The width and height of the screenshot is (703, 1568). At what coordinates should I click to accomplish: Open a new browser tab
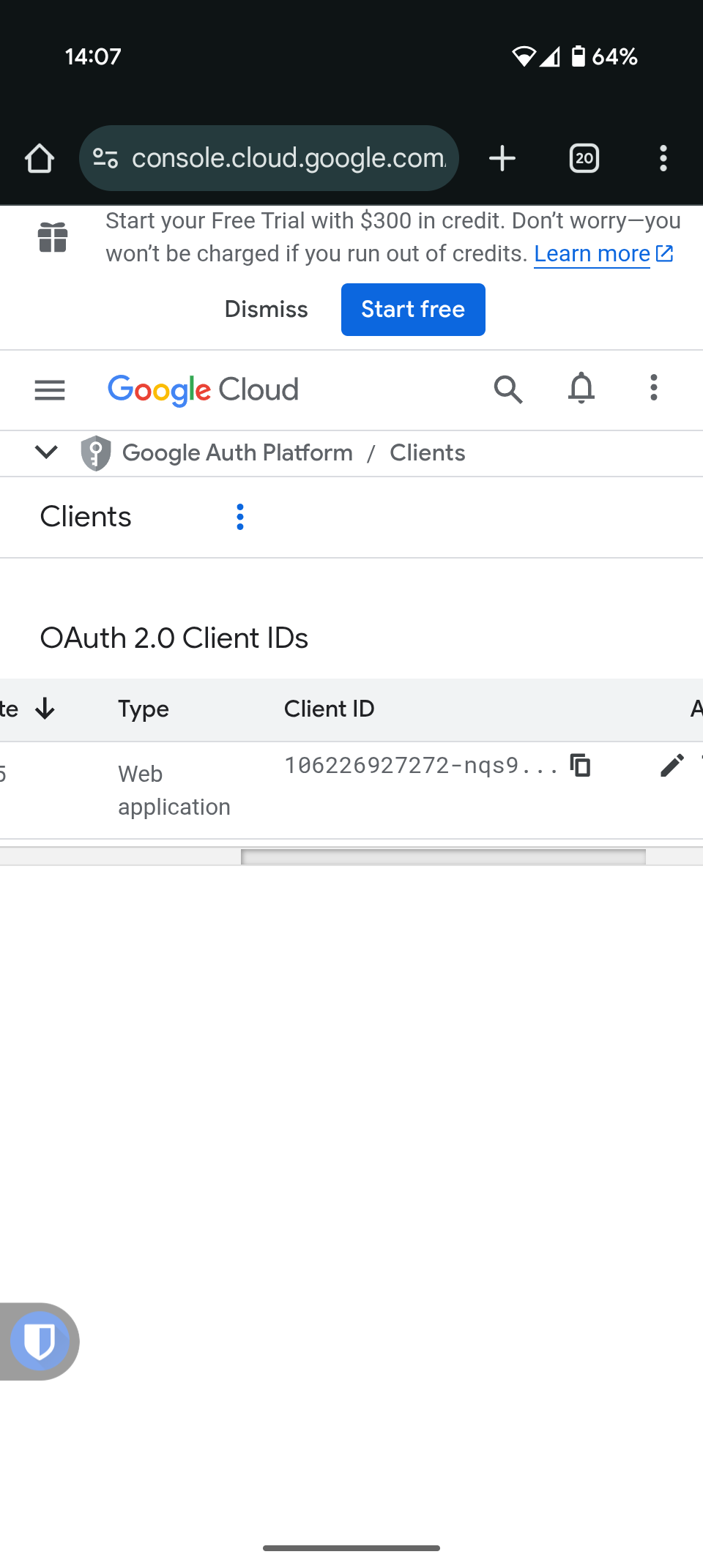tap(502, 158)
